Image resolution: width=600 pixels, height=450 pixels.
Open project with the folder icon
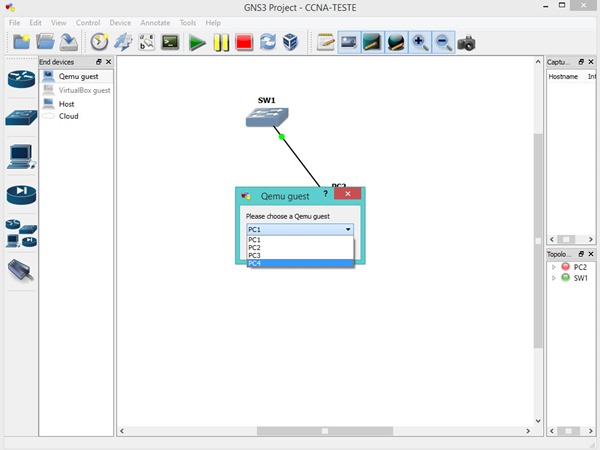click(x=45, y=42)
